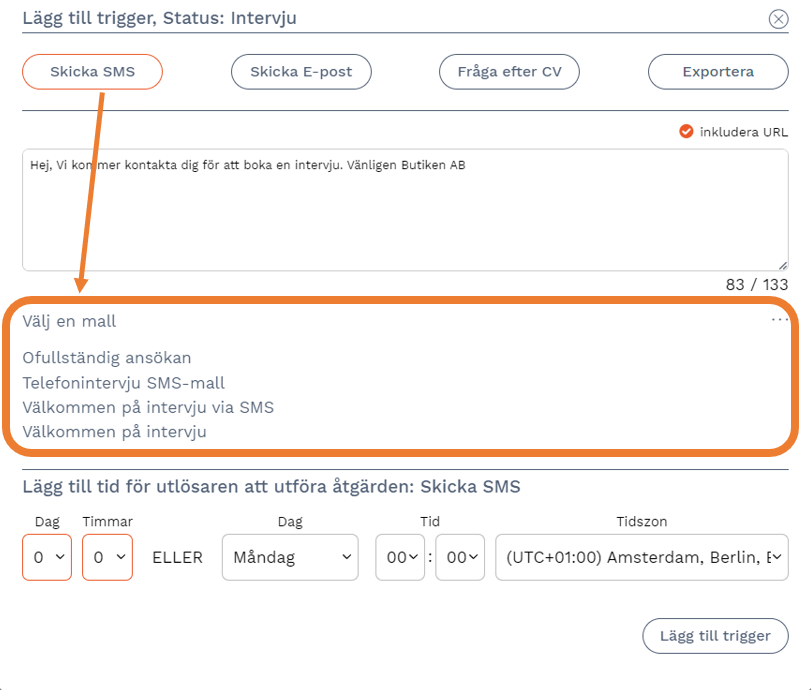Choose the Fråga efter CV option
This screenshot has width=811, height=690.
510,72
